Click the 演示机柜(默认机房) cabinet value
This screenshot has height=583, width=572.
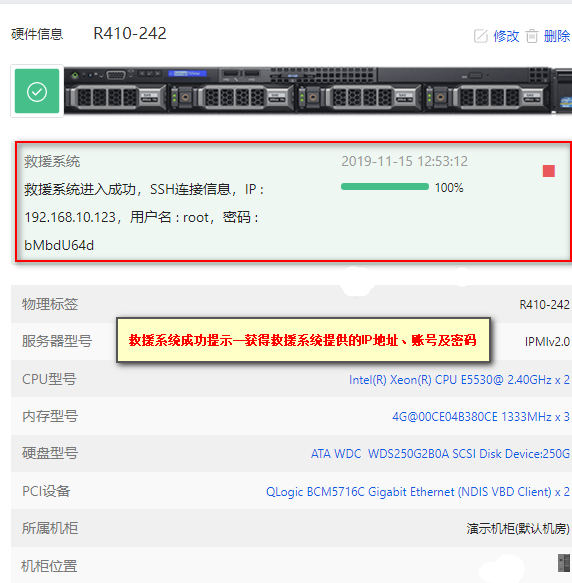click(x=518, y=528)
